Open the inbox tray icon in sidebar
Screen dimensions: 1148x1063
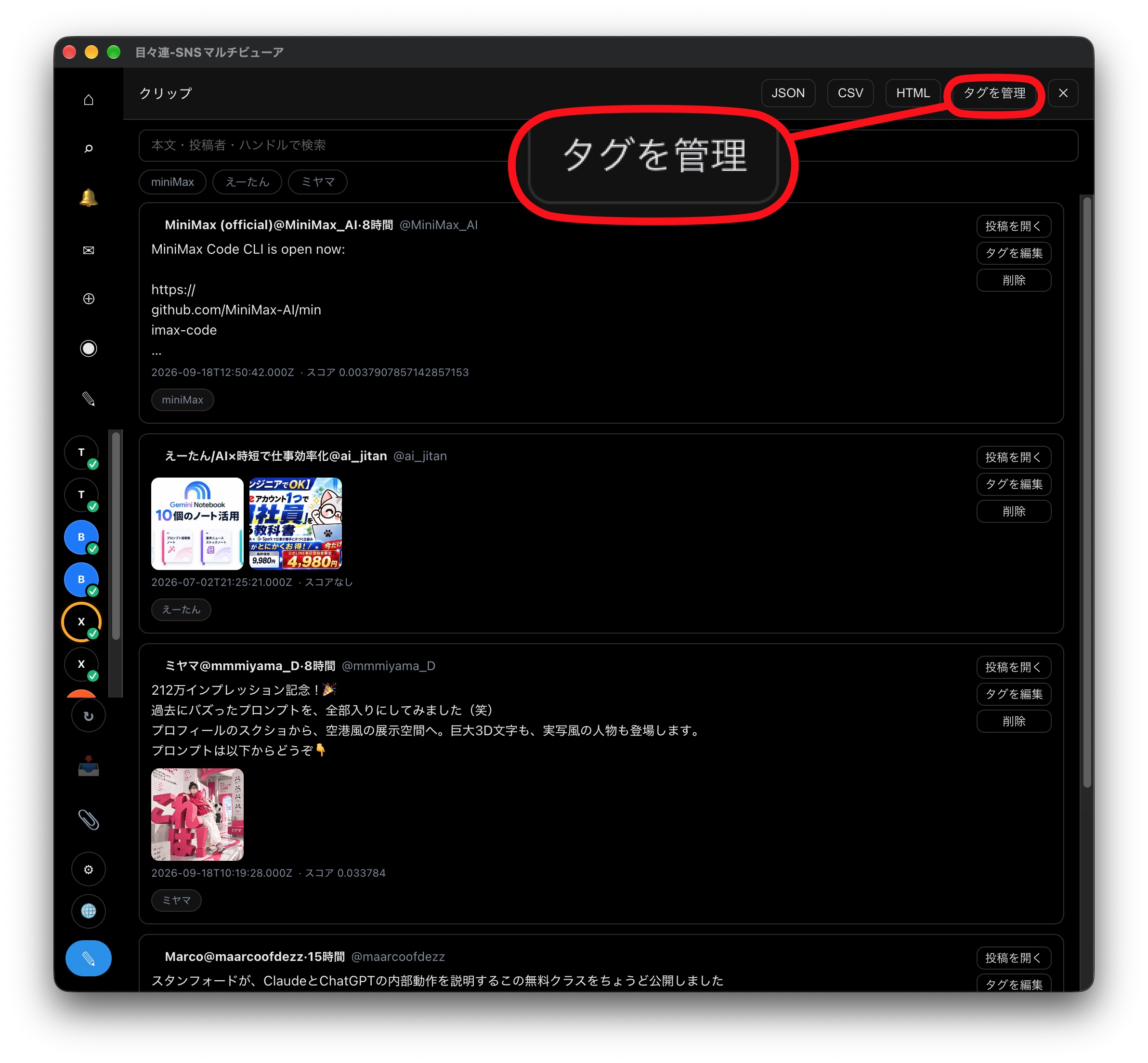click(88, 767)
